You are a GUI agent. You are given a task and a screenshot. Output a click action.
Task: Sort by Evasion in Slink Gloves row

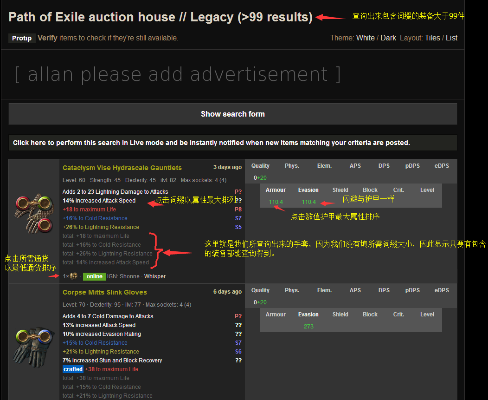[x=308, y=314]
